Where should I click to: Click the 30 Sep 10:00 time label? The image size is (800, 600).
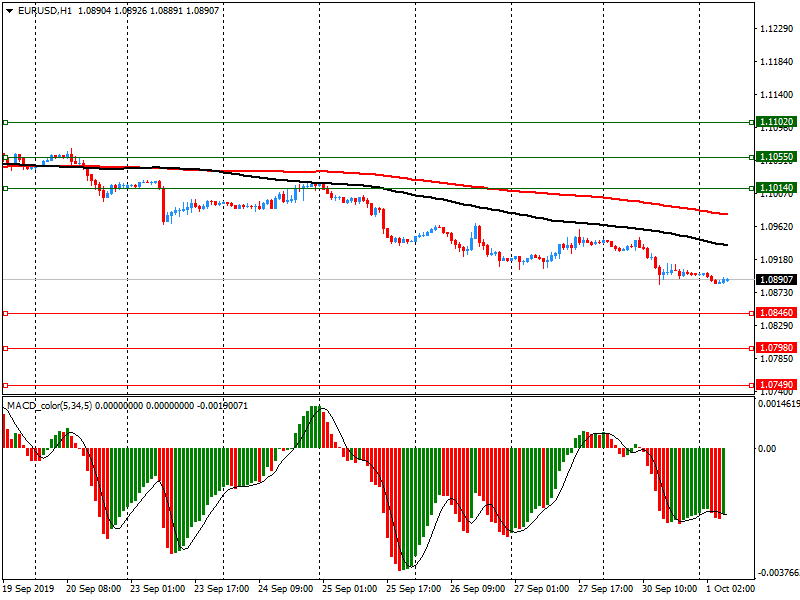coord(669,589)
